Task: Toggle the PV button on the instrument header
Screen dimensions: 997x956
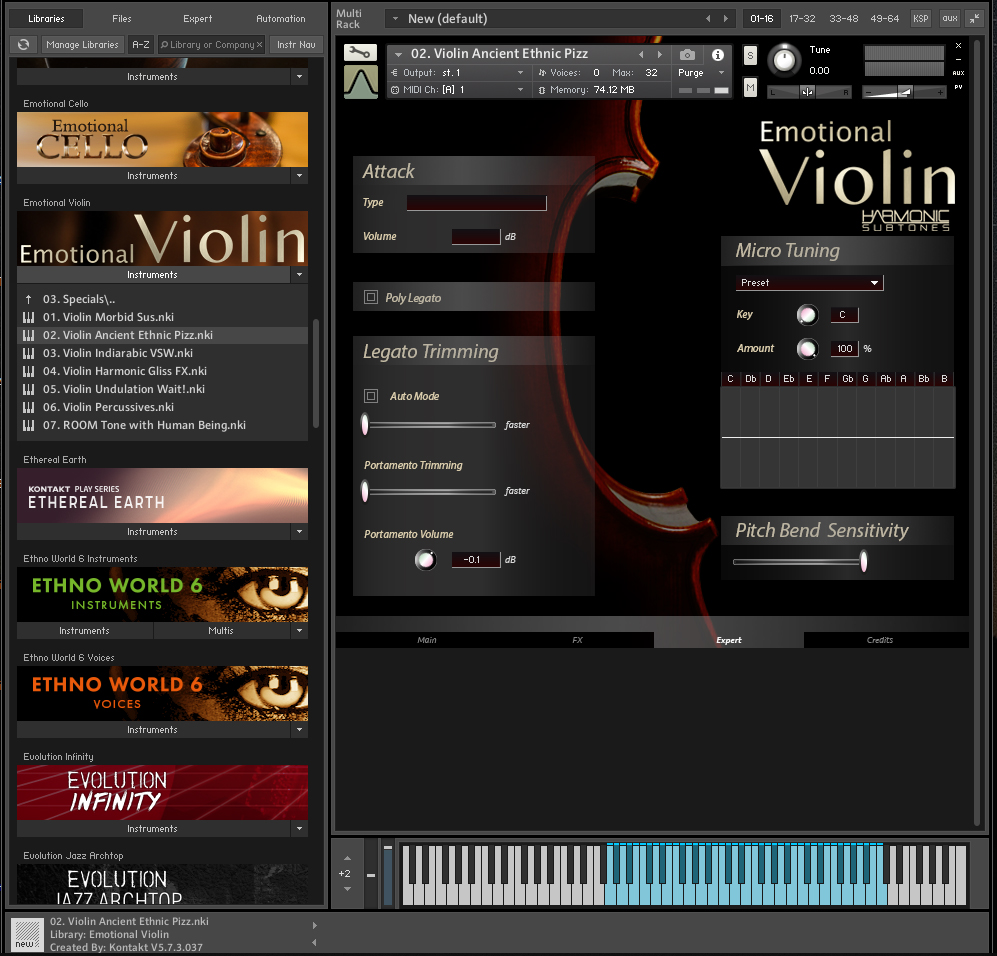Action: pos(958,87)
